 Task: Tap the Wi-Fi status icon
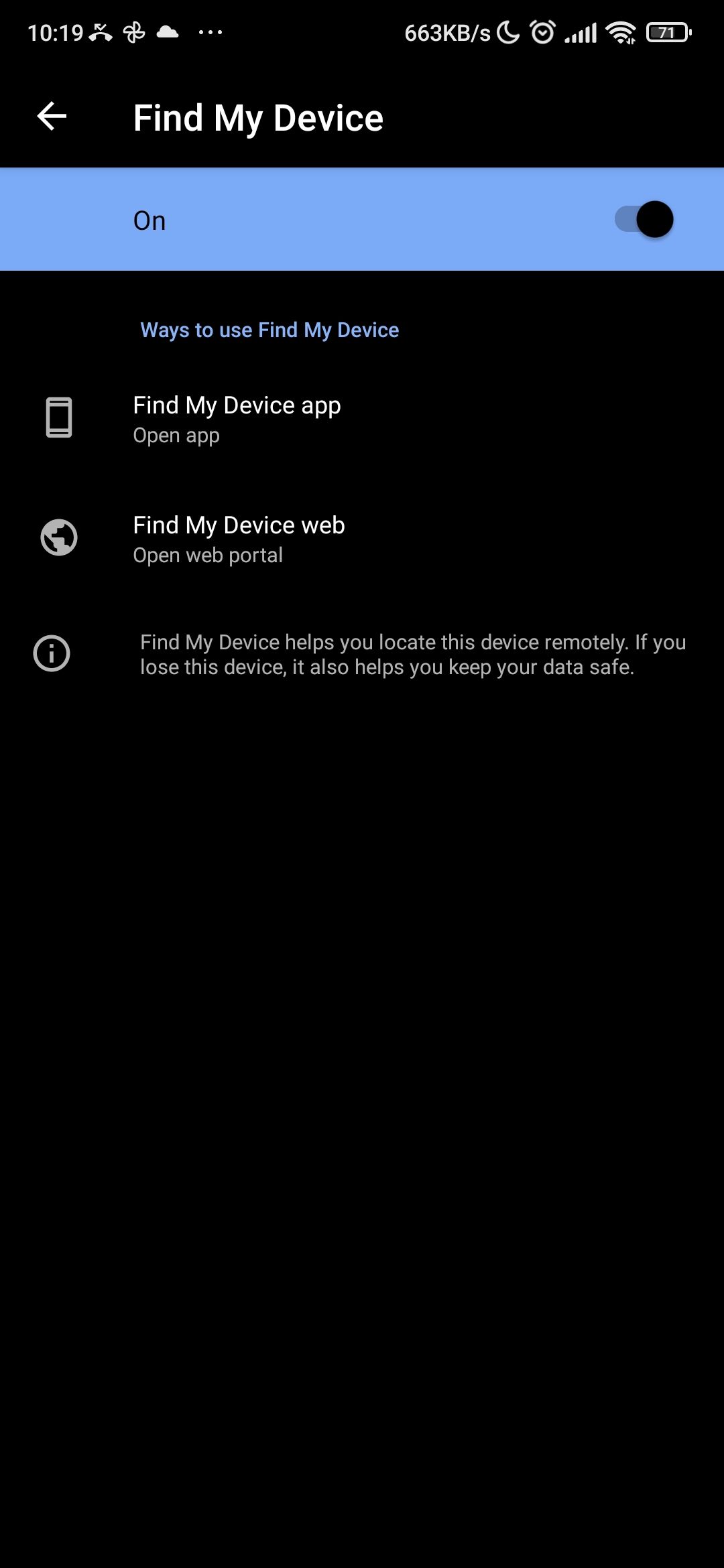[621, 32]
